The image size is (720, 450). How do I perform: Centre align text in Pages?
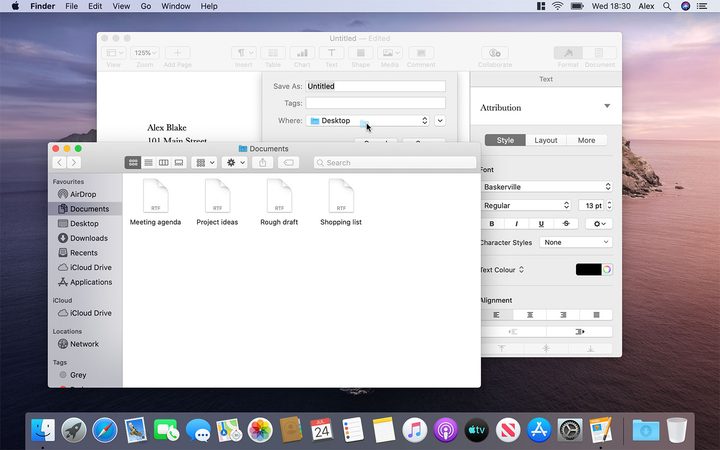click(530, 315)
